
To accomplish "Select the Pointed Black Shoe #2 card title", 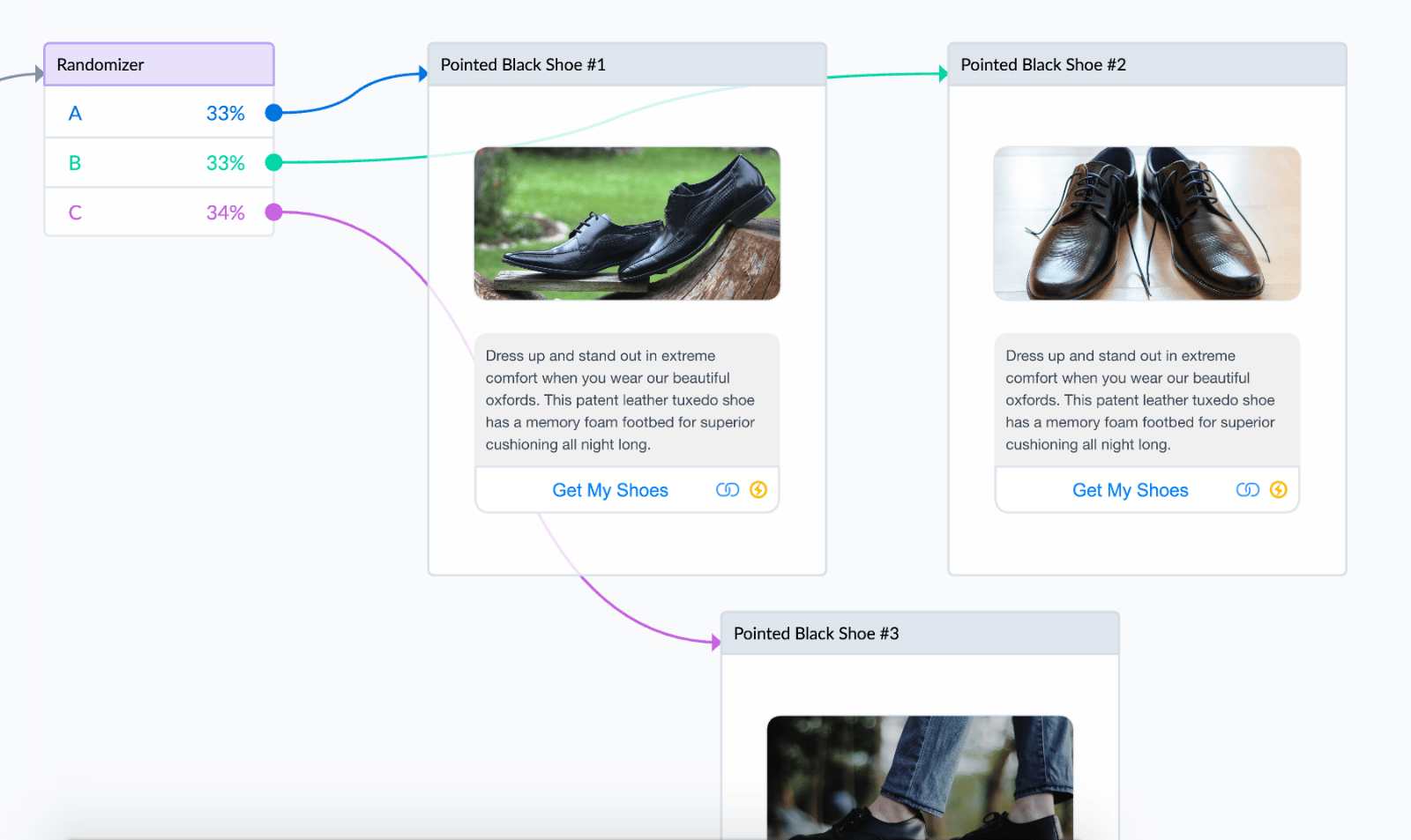I will 1043,64.
